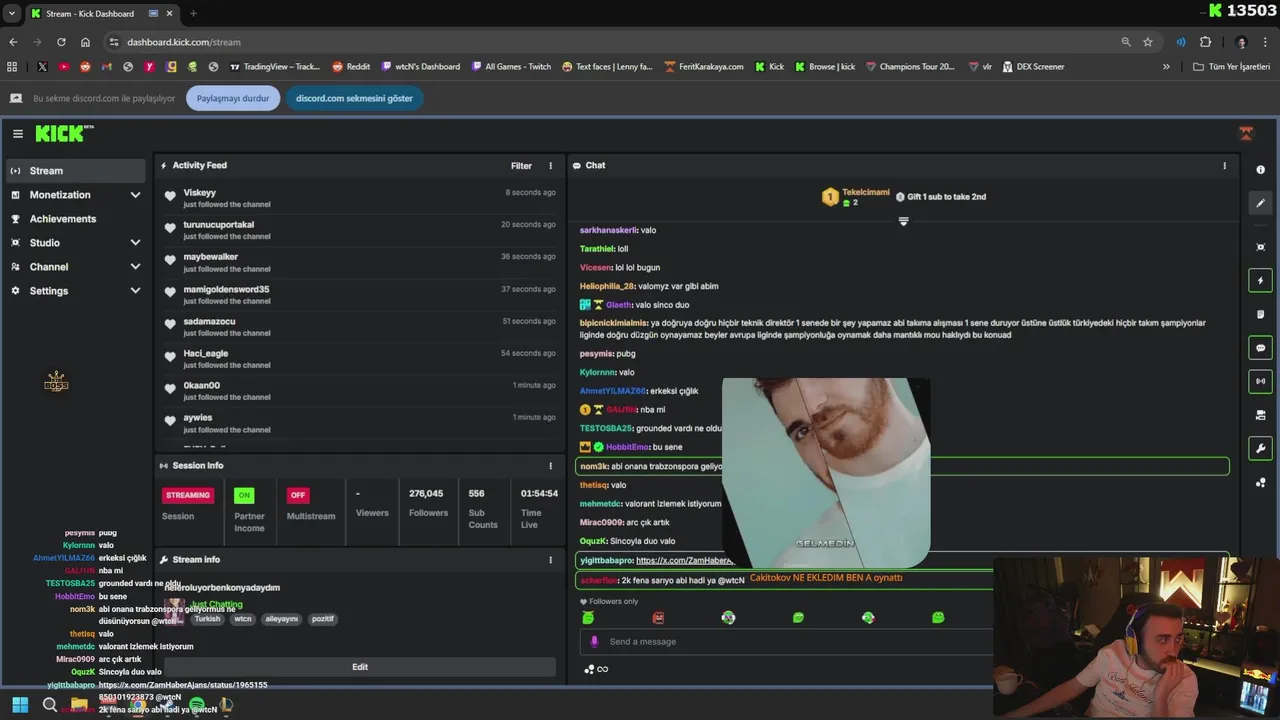Open the DEX Screener bookmark
Image resolution: width=1280 pixels, height=720 pixels.
(1033, 67)
